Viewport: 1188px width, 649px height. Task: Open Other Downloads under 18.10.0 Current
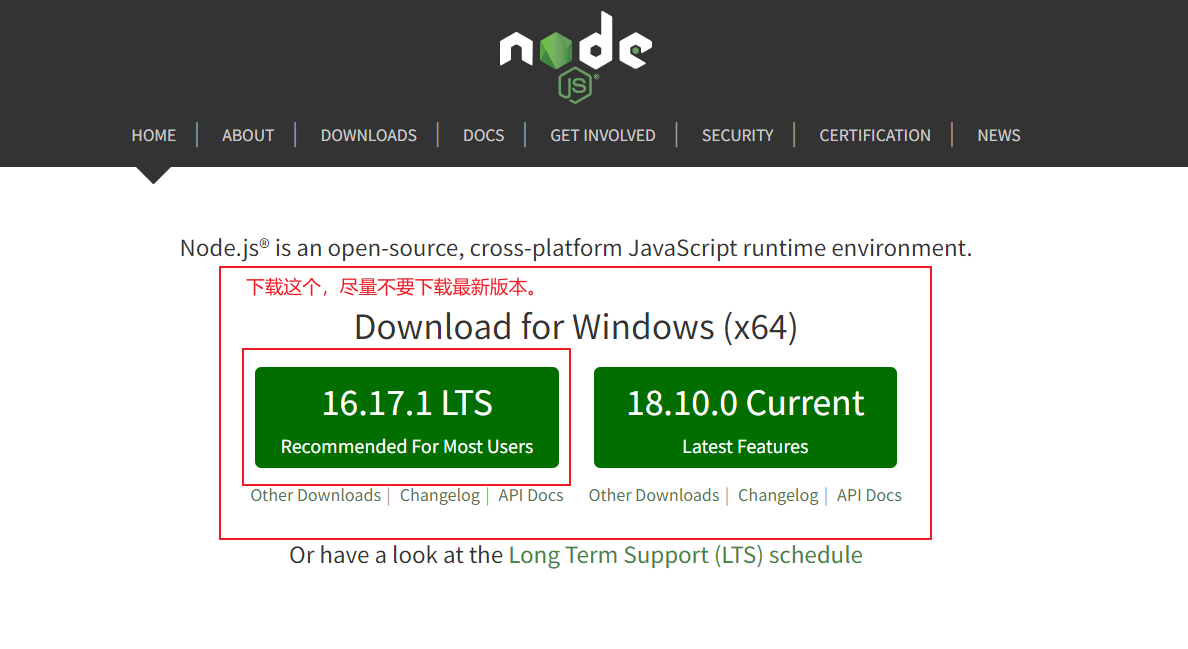tap(654, 495)
